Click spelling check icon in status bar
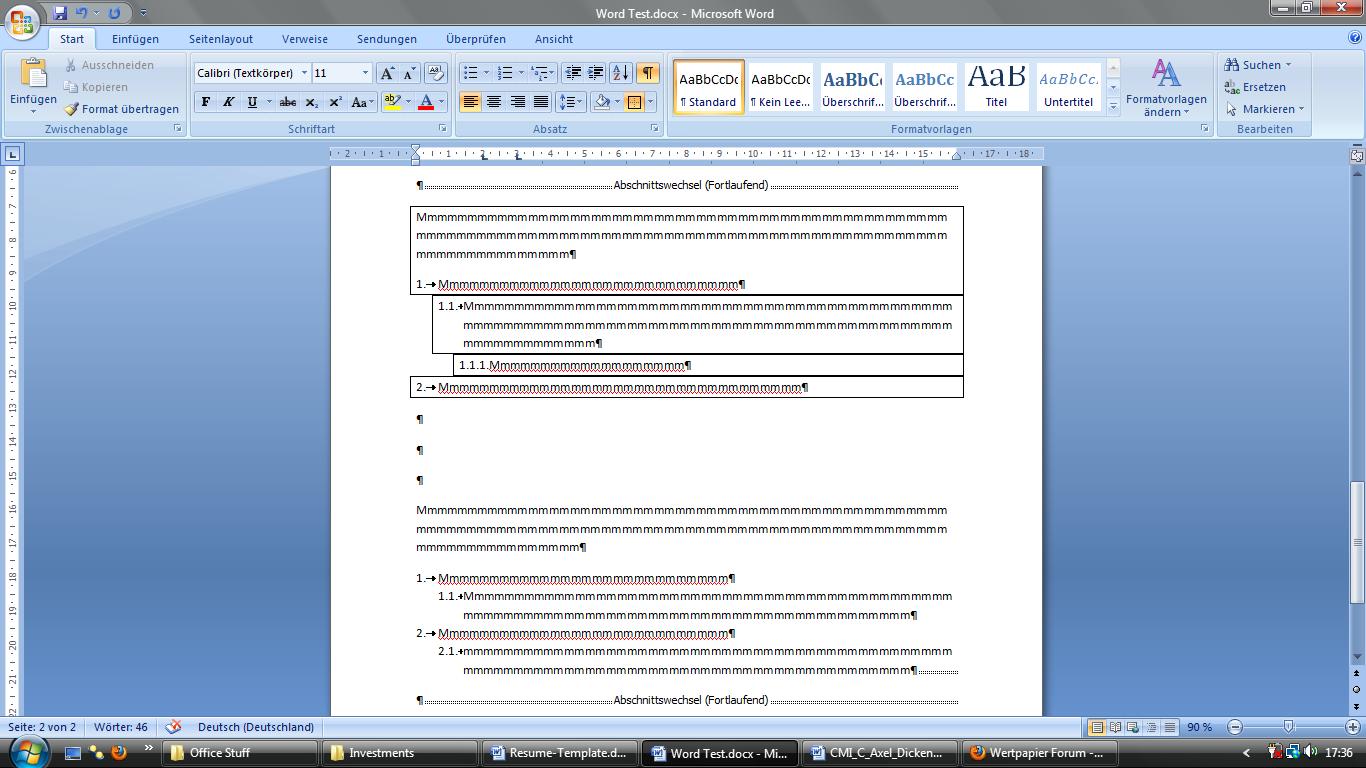Screen dimensions: 1366x768 tap(173, 727)
